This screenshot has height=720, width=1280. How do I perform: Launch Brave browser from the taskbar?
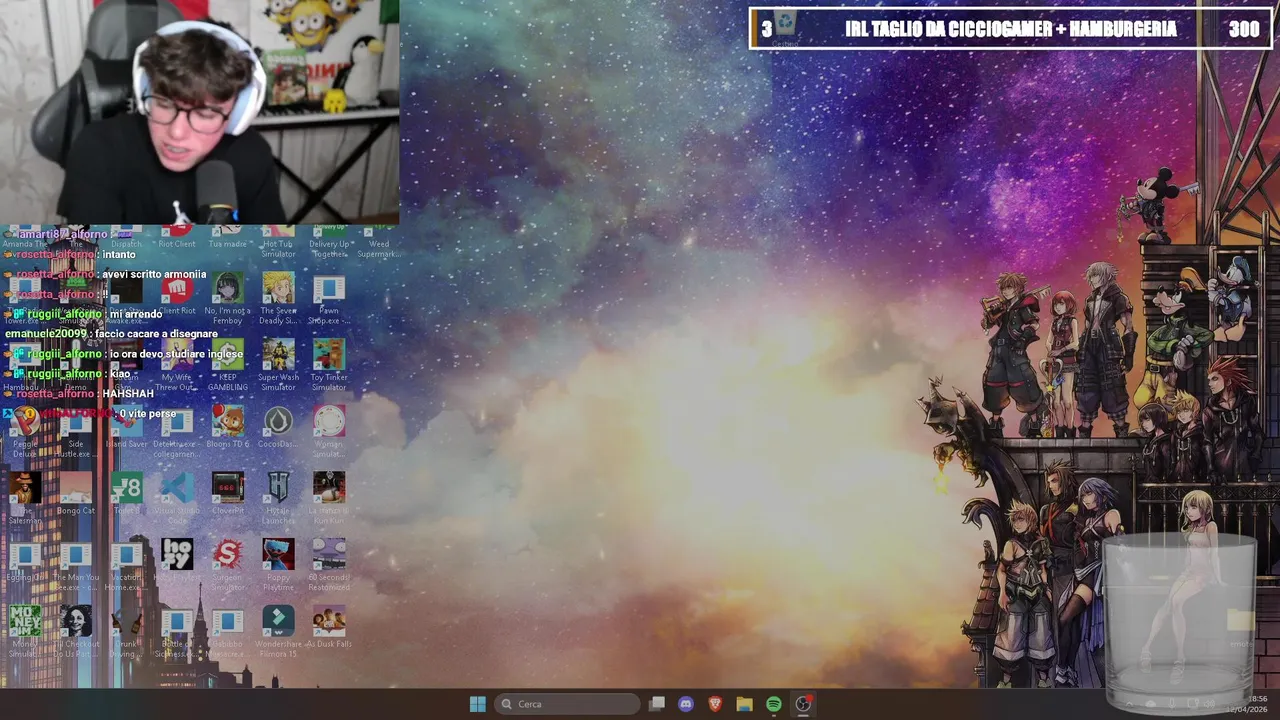pyautogui.click(x=715, y=704)
